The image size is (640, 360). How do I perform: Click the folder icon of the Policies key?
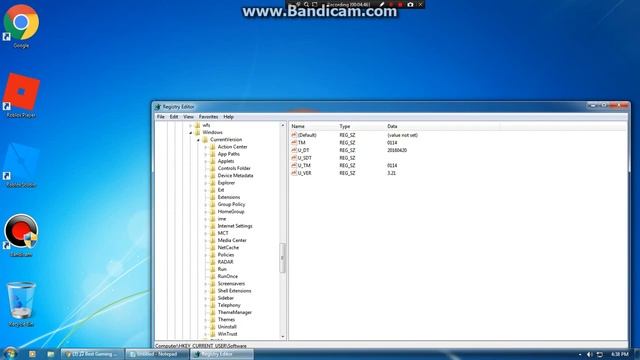[x=213, y=255]
